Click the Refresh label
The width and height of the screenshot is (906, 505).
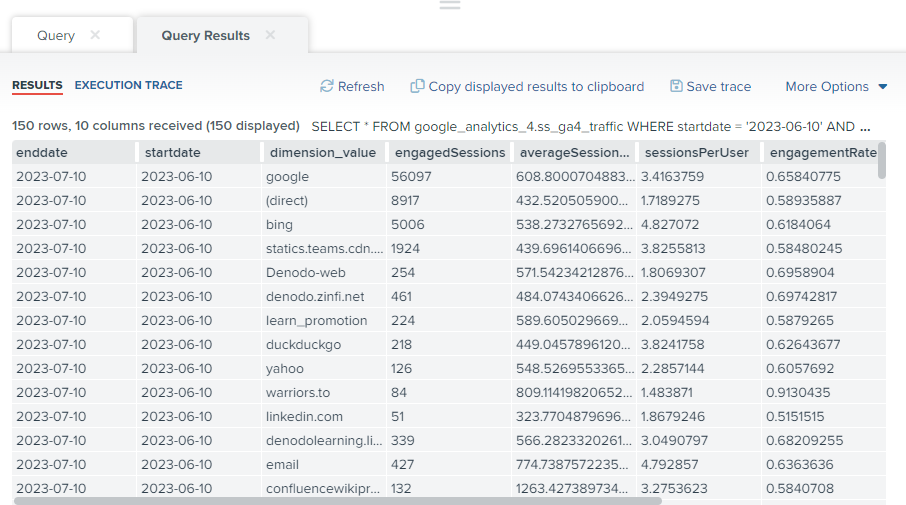[361, 87]
